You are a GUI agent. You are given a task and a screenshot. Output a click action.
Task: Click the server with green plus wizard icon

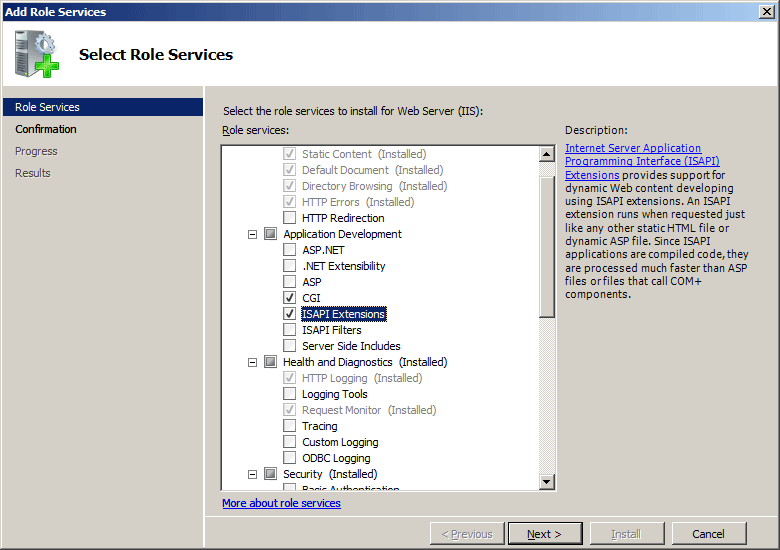37,54
